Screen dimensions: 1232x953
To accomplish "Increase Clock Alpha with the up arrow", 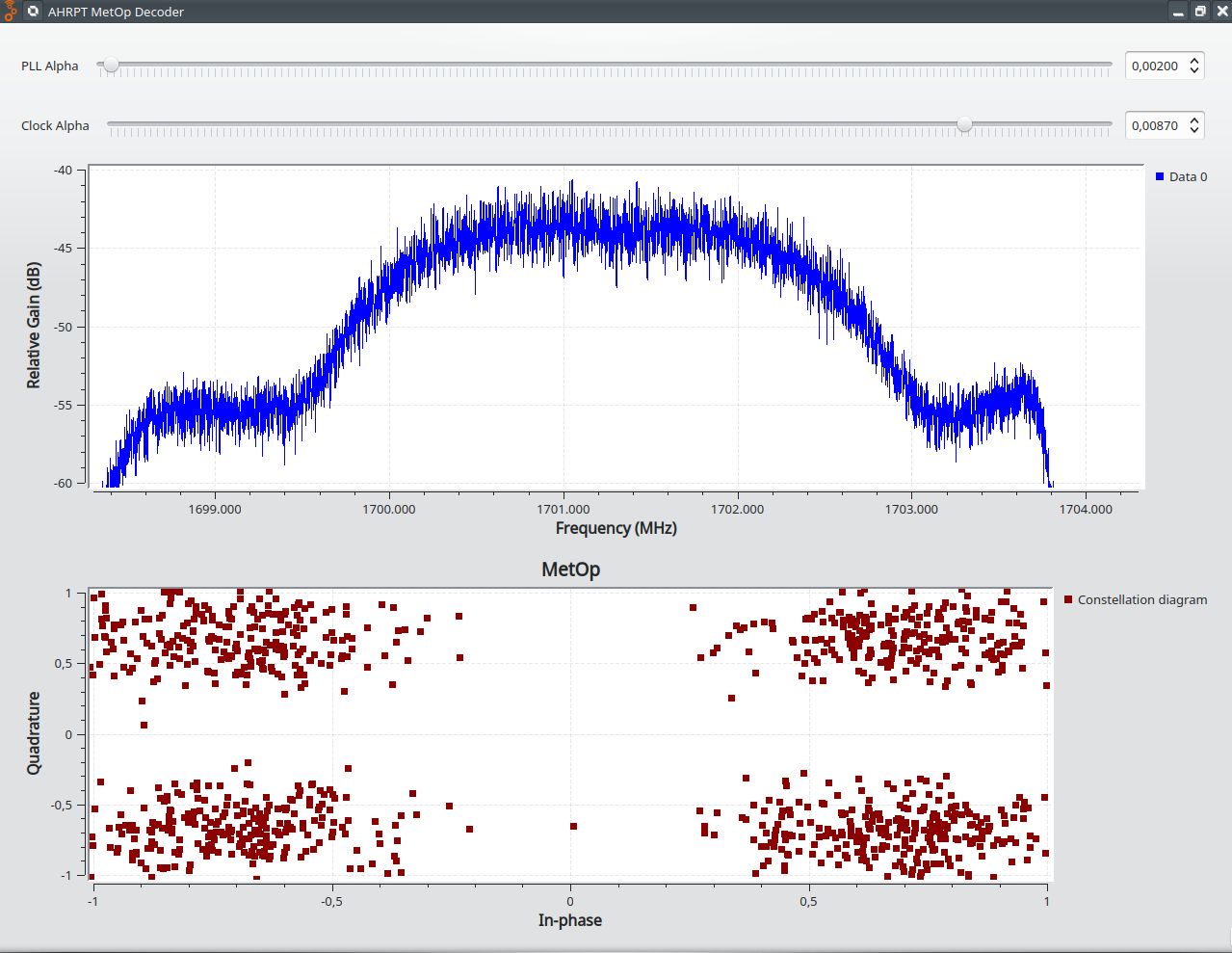I will click(x=1194, y=119).
